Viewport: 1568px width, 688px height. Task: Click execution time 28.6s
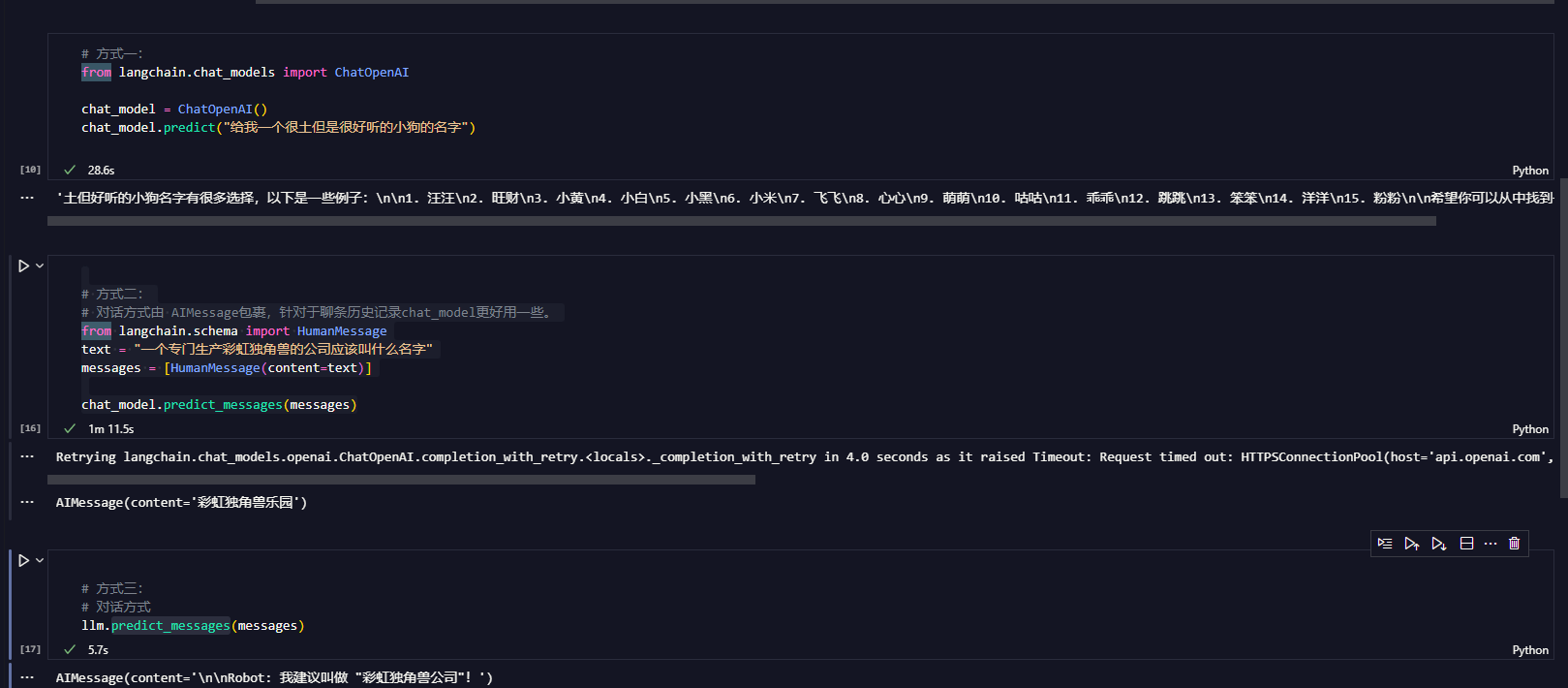coord(101,171)
